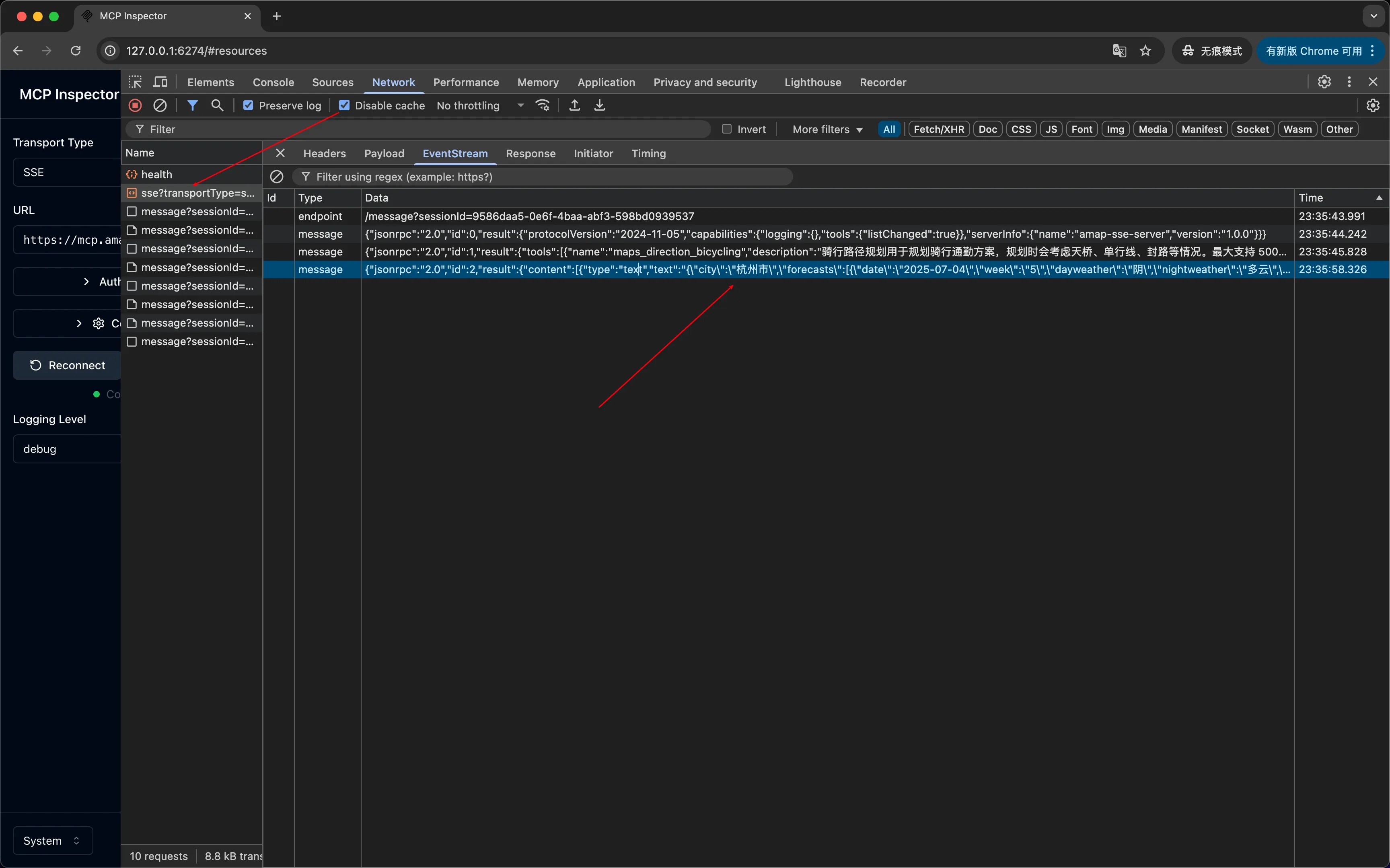Enable the Invert filter checkbox
Image resolution: width=1390 pixels, height=868 pixels.
tap(726, 129)
